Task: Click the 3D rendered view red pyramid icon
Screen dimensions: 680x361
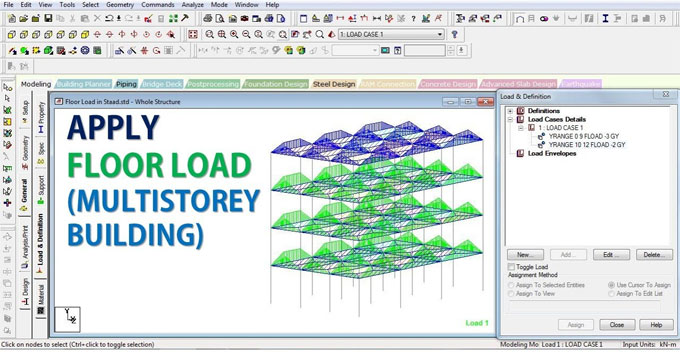Action: point(332,34)
